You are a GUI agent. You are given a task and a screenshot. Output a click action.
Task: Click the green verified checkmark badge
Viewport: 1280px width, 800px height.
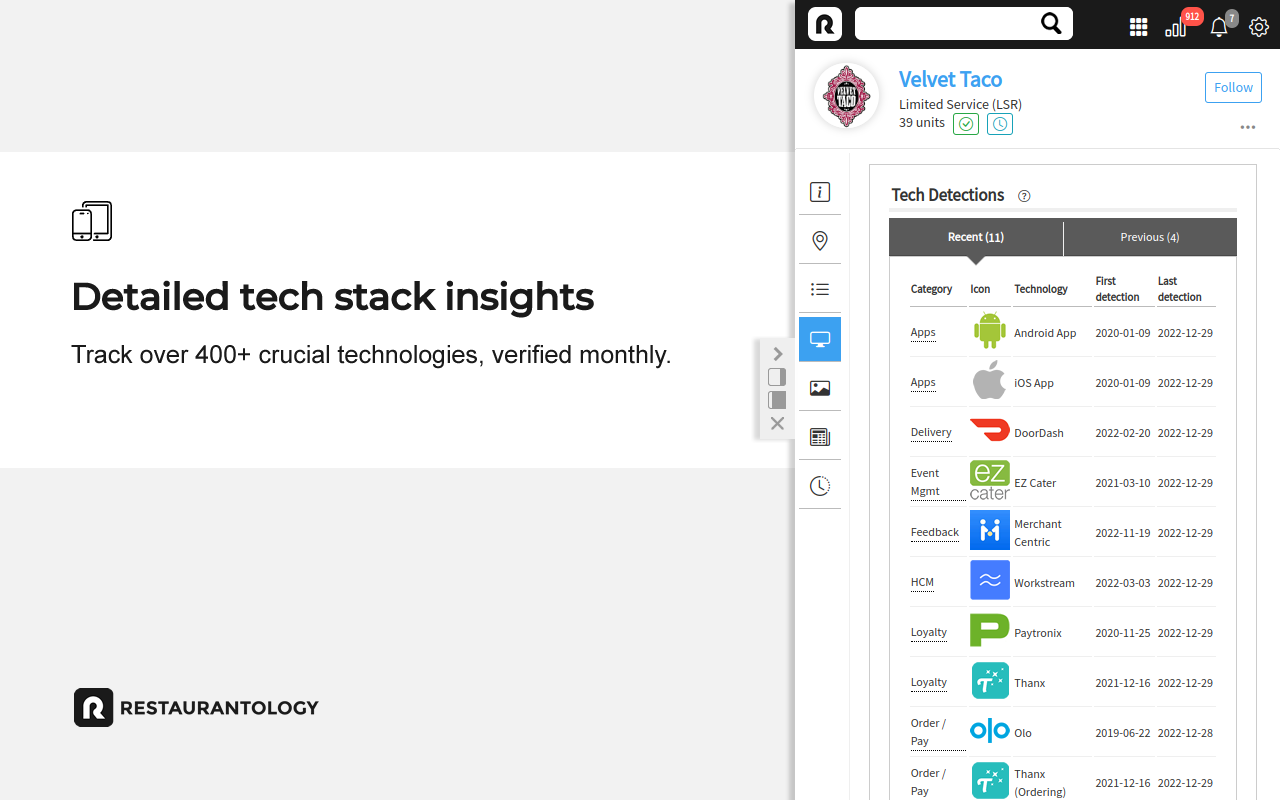(x=966, y=124)
